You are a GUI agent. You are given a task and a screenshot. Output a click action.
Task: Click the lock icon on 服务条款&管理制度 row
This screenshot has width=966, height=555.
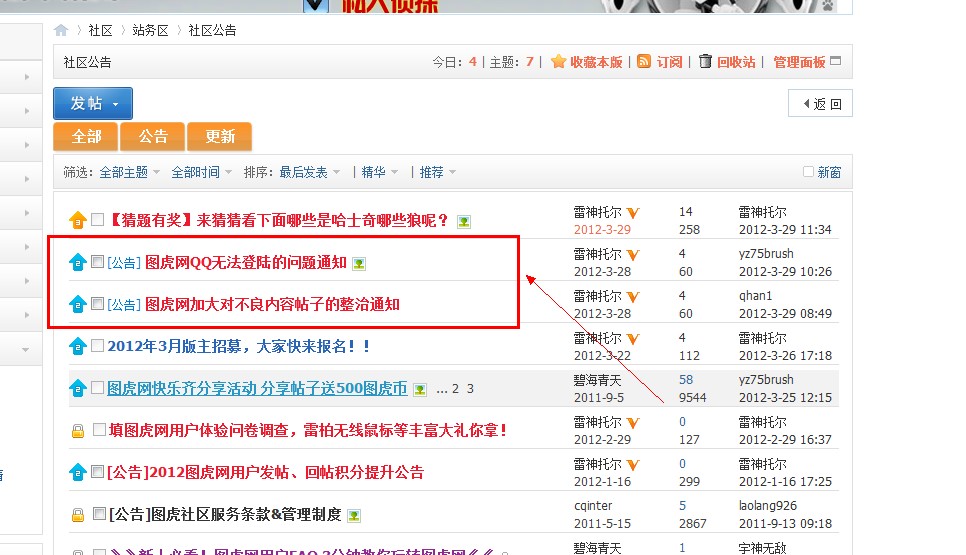(x=78, y=514)
